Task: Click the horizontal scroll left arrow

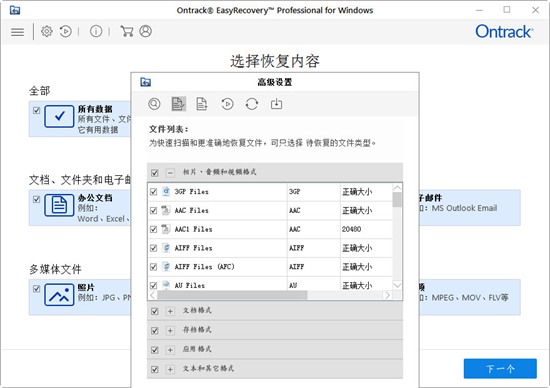Action: (153, 295)
